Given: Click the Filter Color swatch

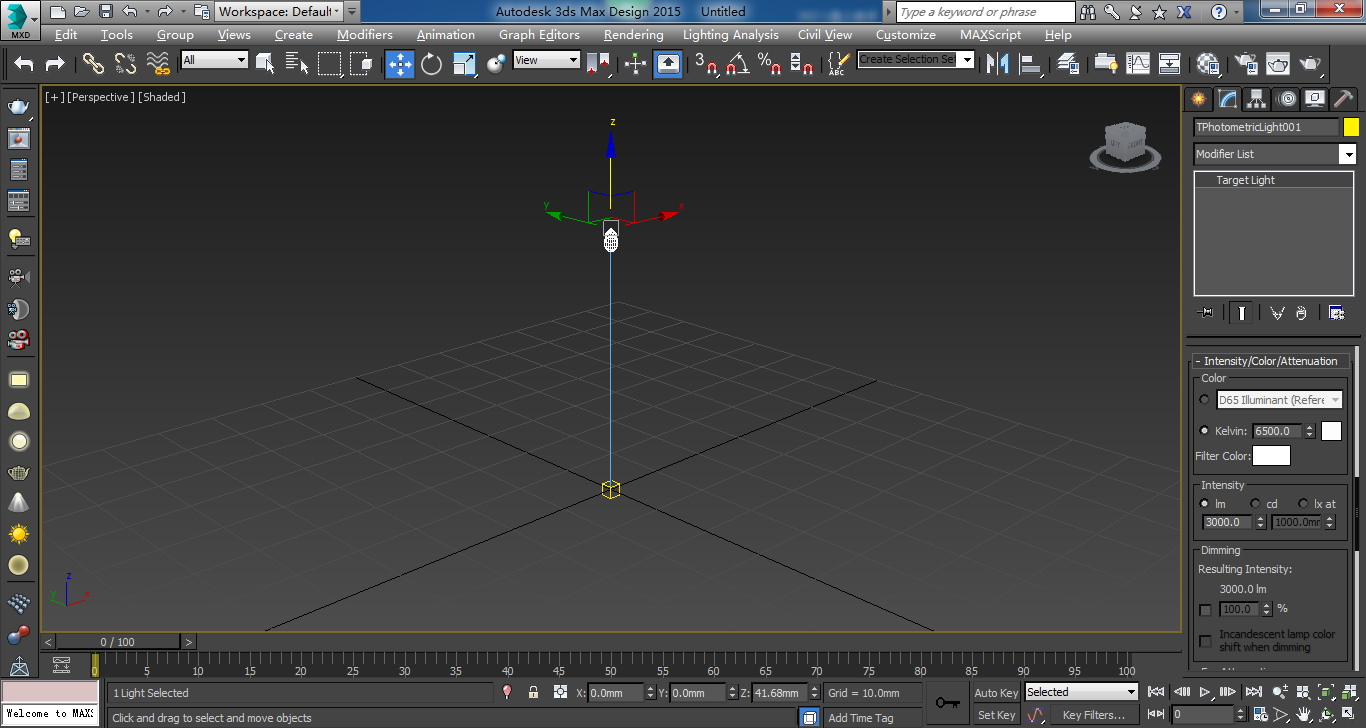Looking at the screenshot, I should coord(1271,455).
